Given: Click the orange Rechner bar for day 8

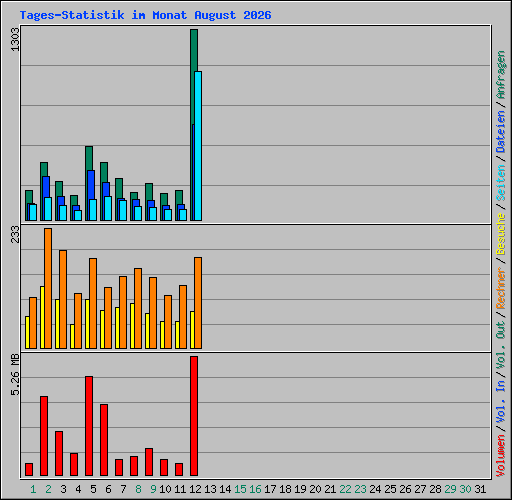Looking at the screenshot, I should pyautogui.click(x=138, y=309).
